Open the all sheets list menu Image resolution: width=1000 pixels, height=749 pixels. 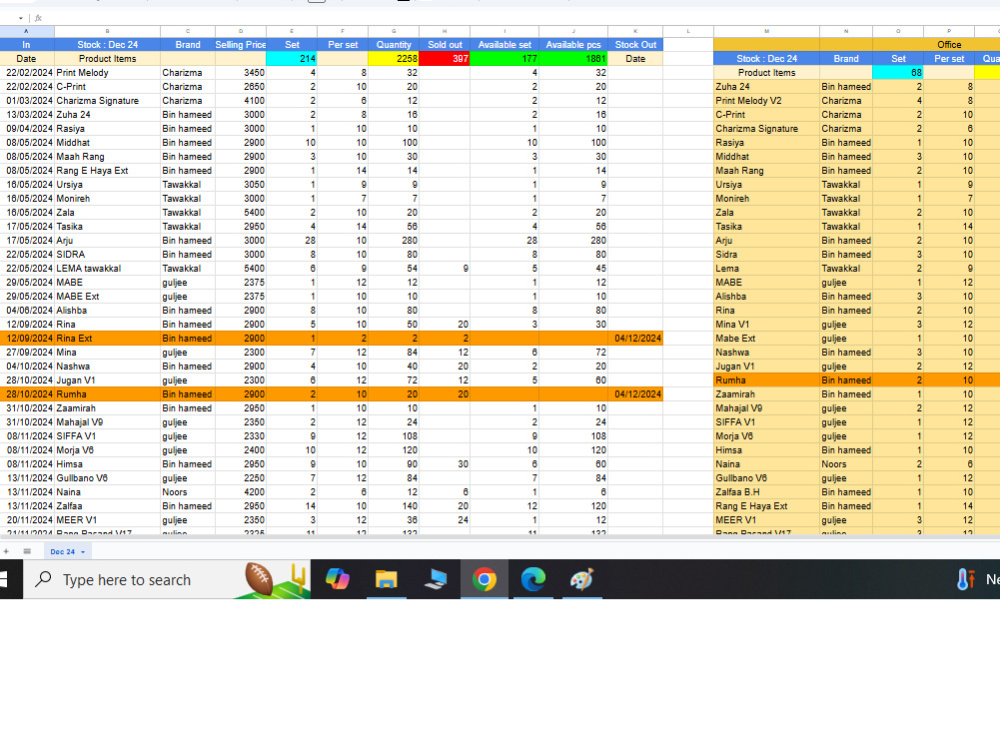(x=27, y=551)
